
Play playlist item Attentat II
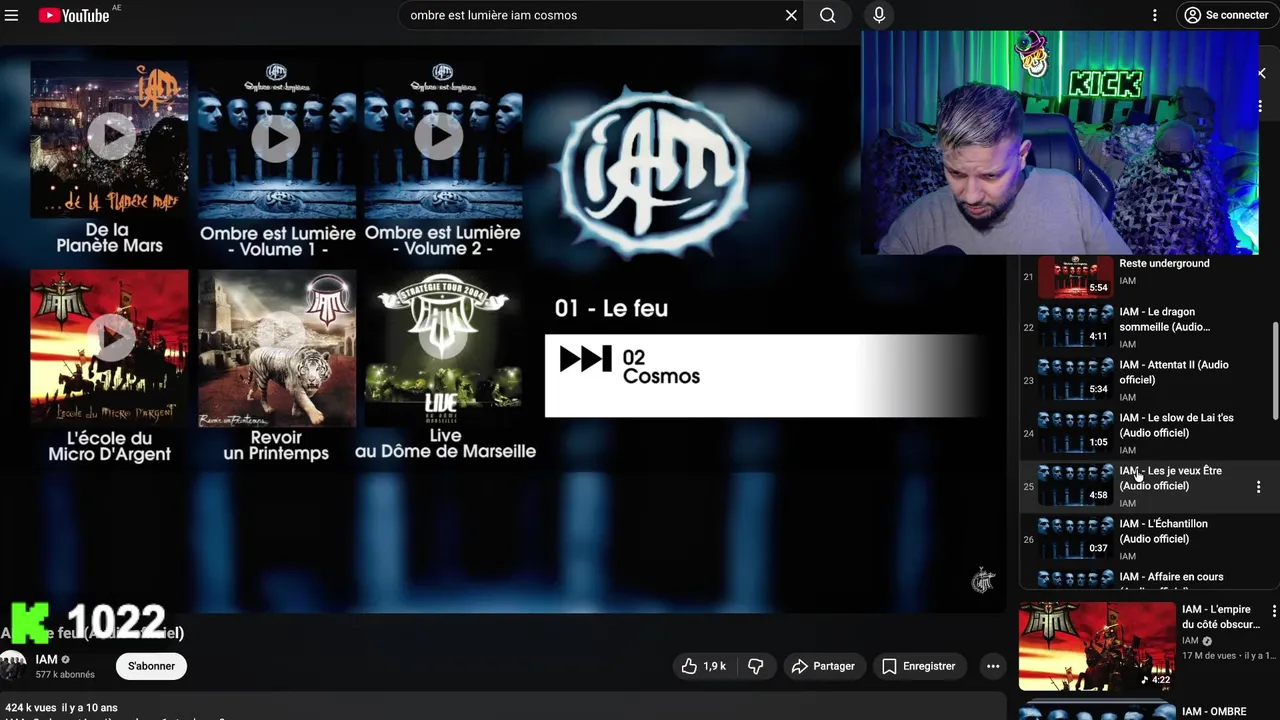click(x=1145, y=379)
